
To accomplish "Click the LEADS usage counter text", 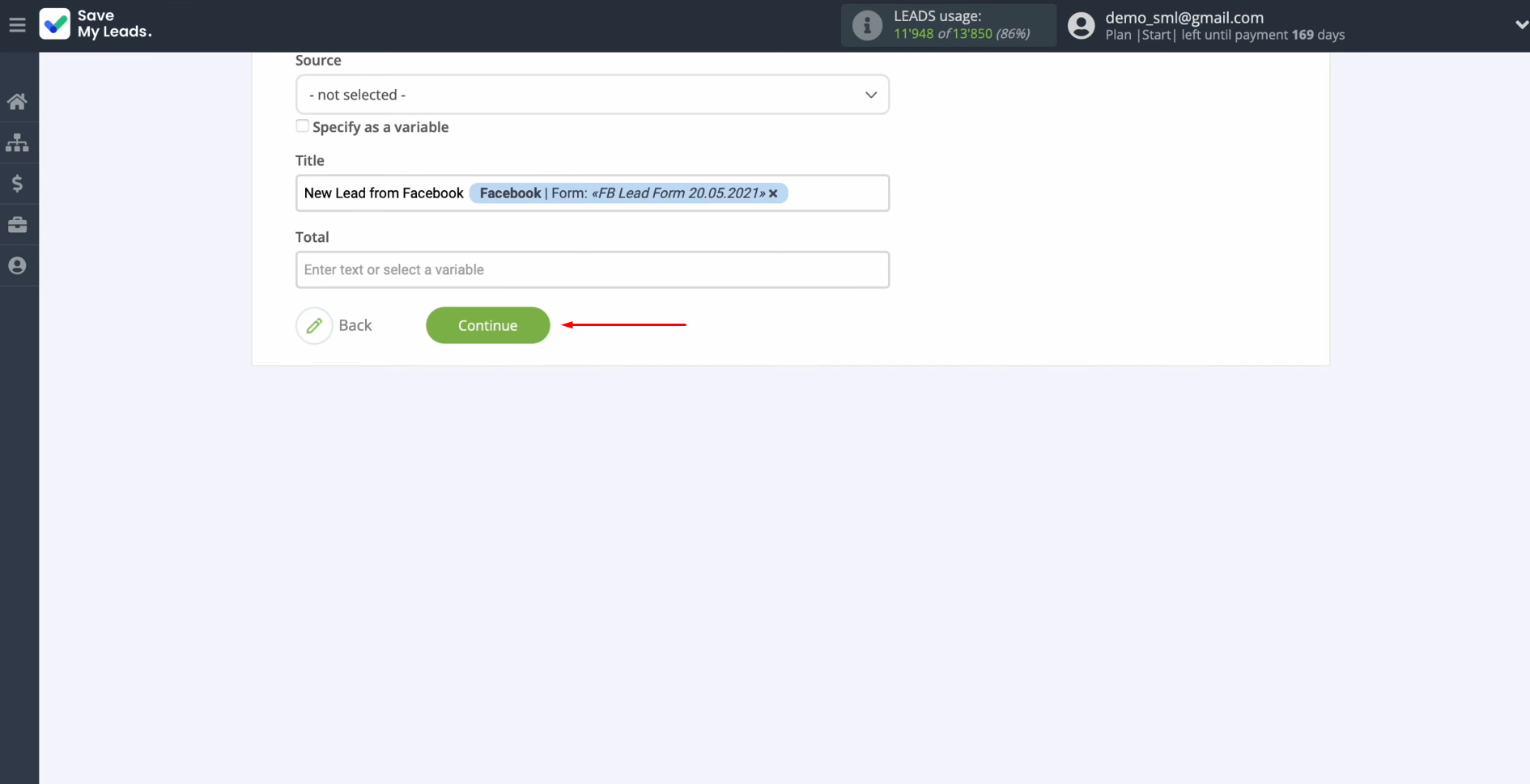I will [x=962, y=34].
